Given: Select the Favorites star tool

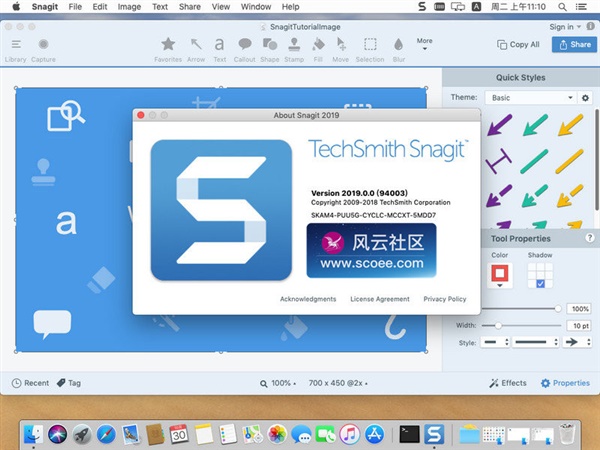Looking at the screenshot, I should point(168,50).
